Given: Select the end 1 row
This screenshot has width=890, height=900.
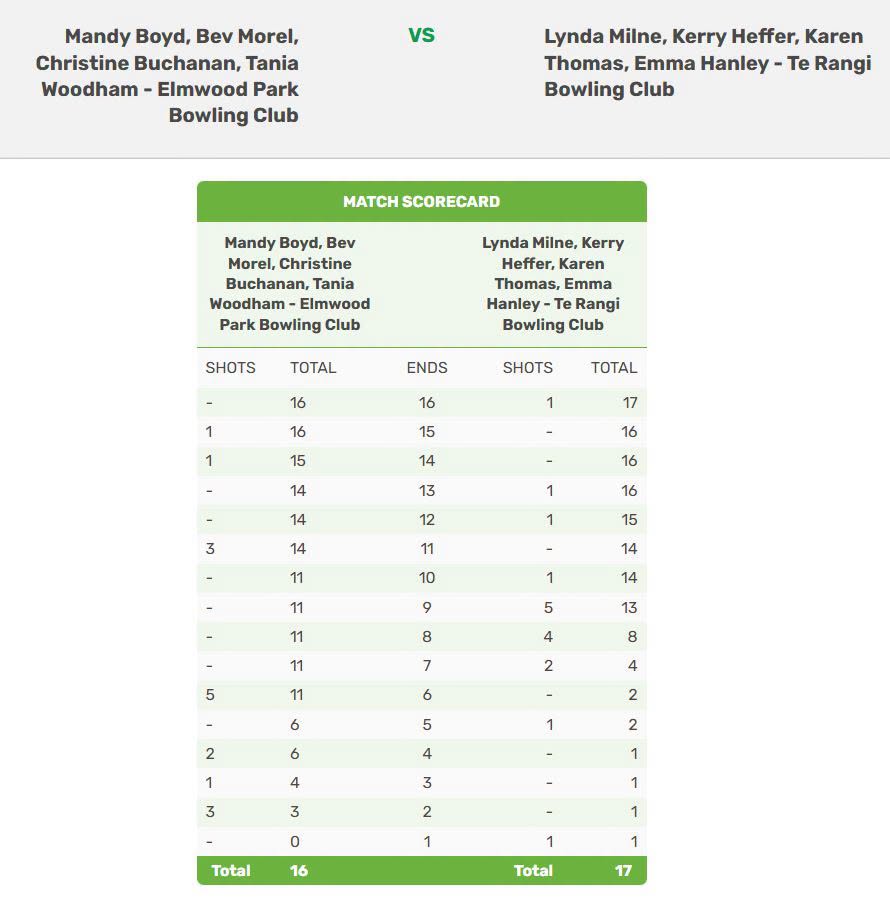Looking at the screenshot, I should (x=422, y=841).
